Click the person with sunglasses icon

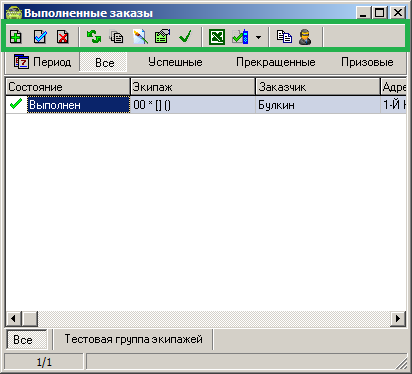[x=305, y=37]
